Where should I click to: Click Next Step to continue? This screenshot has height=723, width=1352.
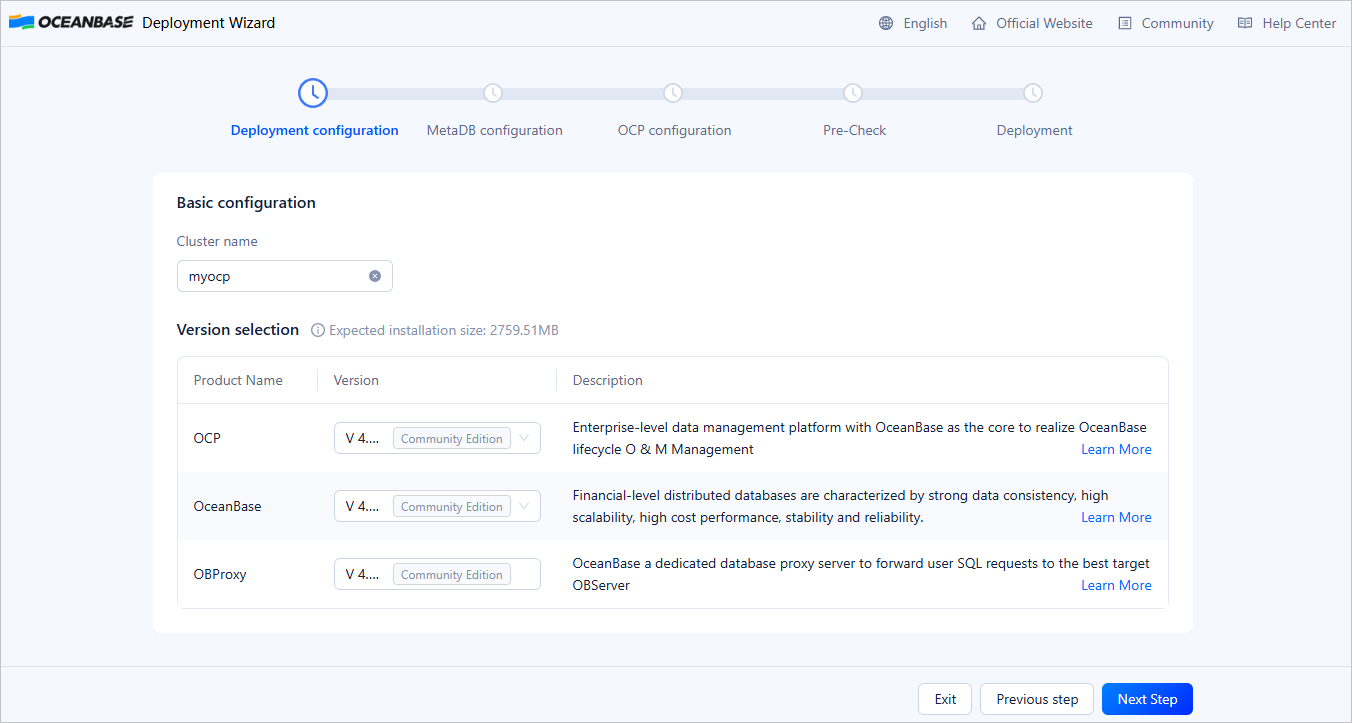(1146, 698)
